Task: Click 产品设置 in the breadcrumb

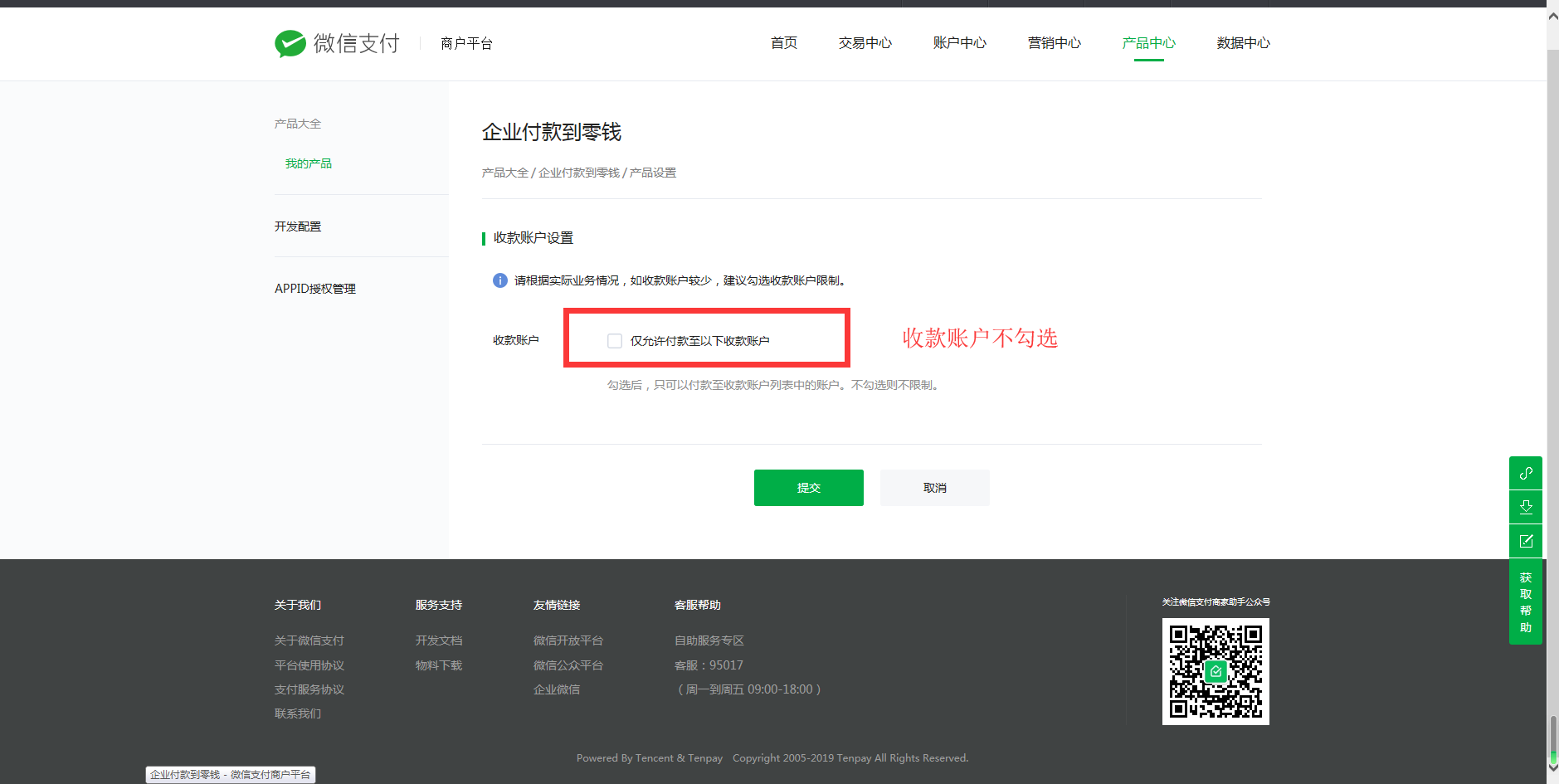Action: (653, 173)
